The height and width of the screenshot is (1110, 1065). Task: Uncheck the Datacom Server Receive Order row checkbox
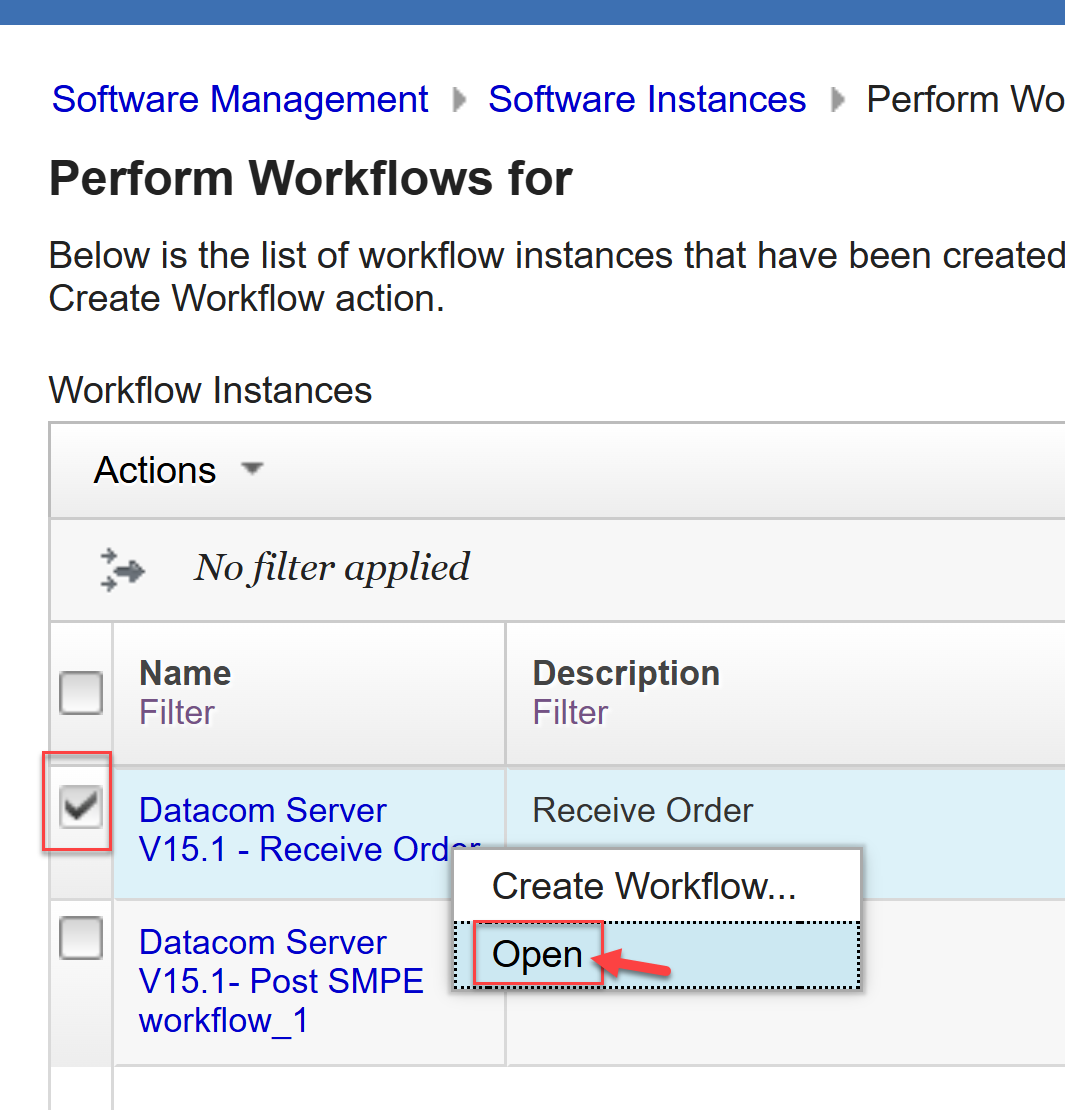pyautogui.click(x=81, y=806)
